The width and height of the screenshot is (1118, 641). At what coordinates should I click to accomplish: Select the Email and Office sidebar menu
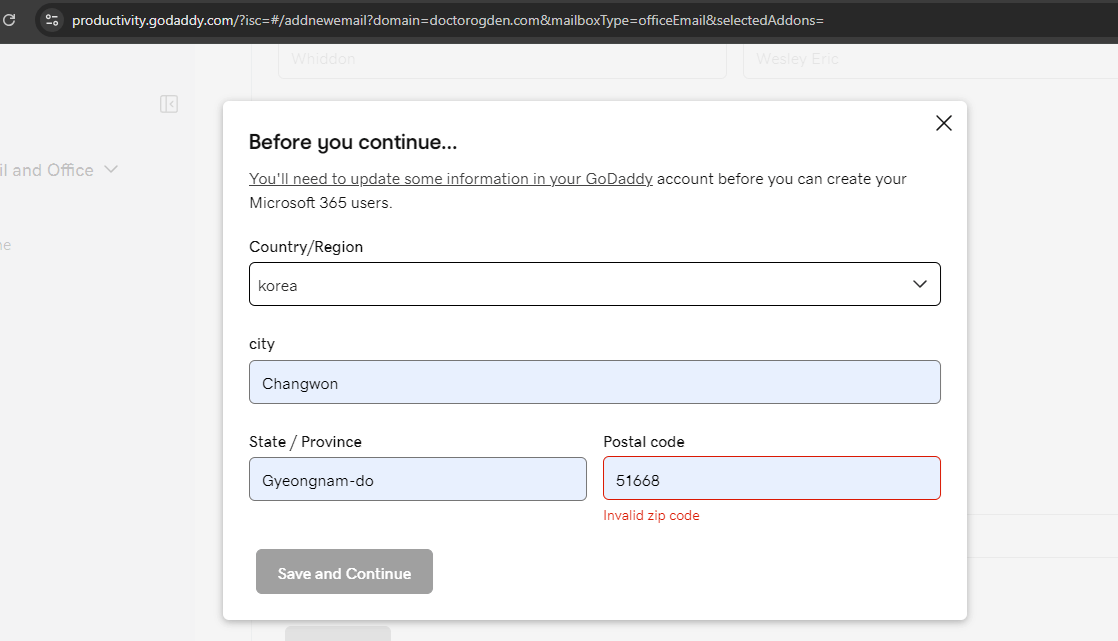tap(48, 170)
